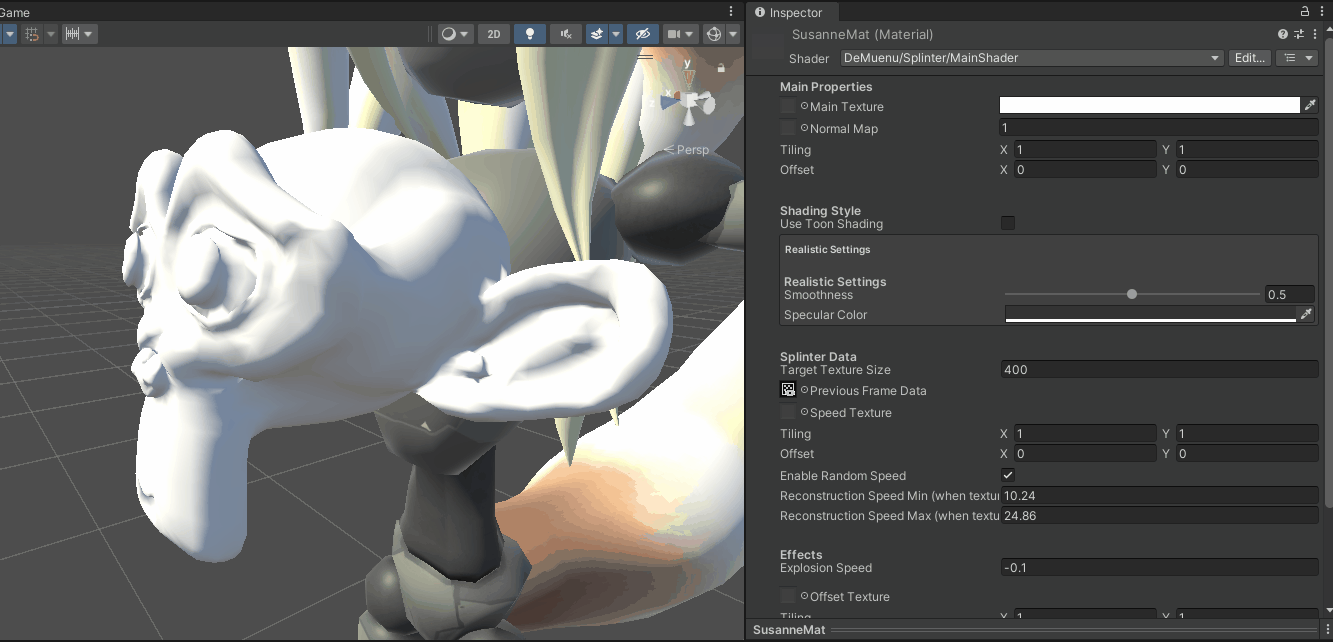1333x642 pixels.
Task: Open Scene view tab kebab menu
Action: tap(731, 11)
